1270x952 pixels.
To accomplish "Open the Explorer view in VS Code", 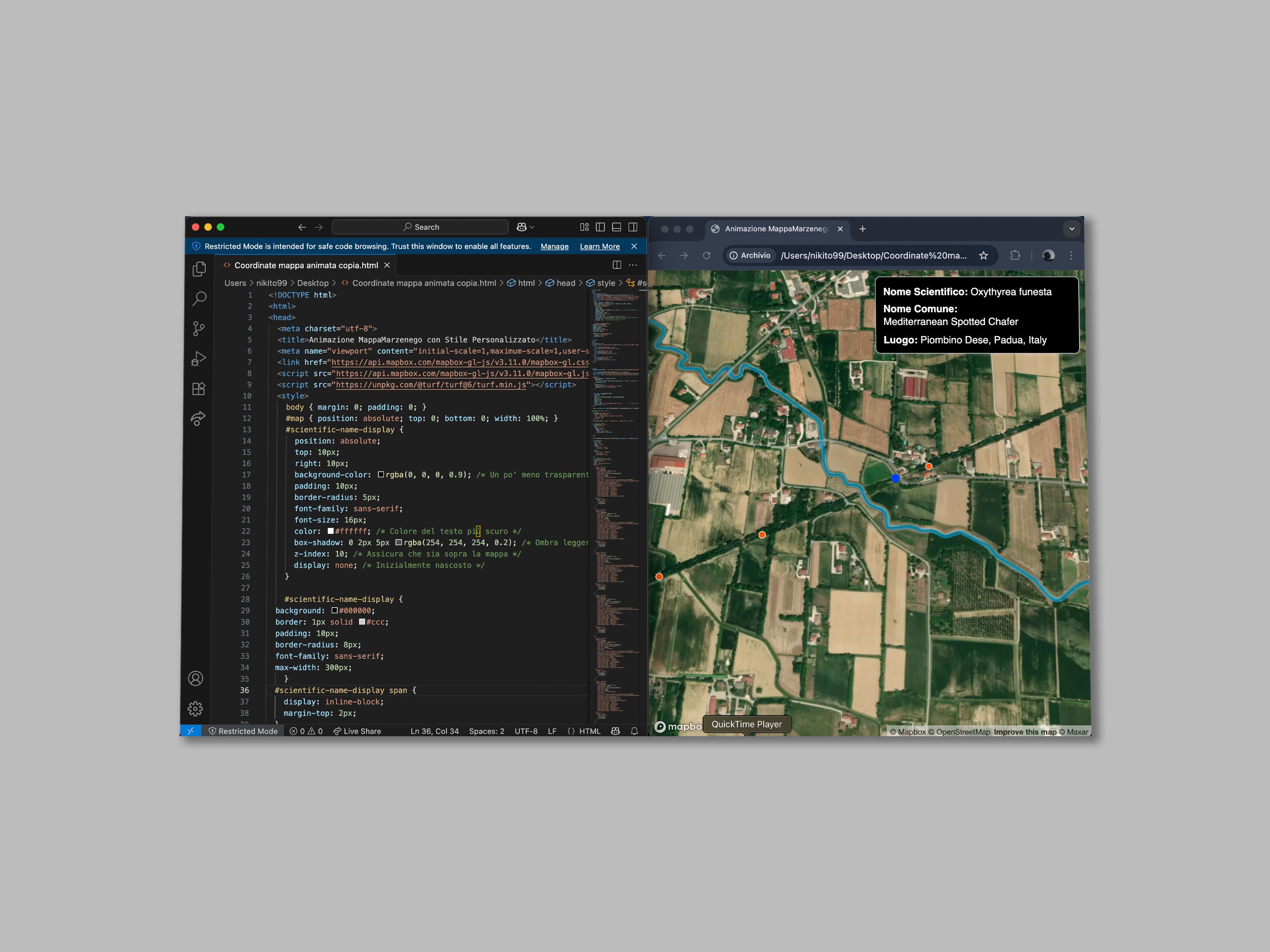I will (199, 269).
